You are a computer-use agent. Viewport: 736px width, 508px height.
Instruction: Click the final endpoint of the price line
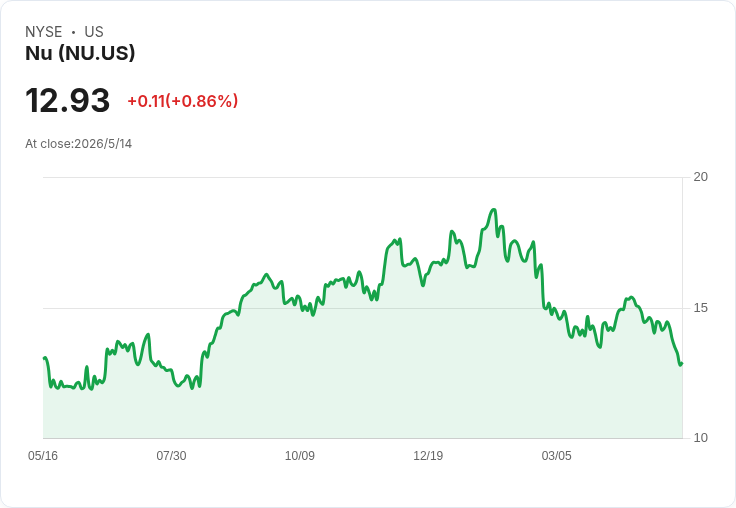[x=681, y=363]
